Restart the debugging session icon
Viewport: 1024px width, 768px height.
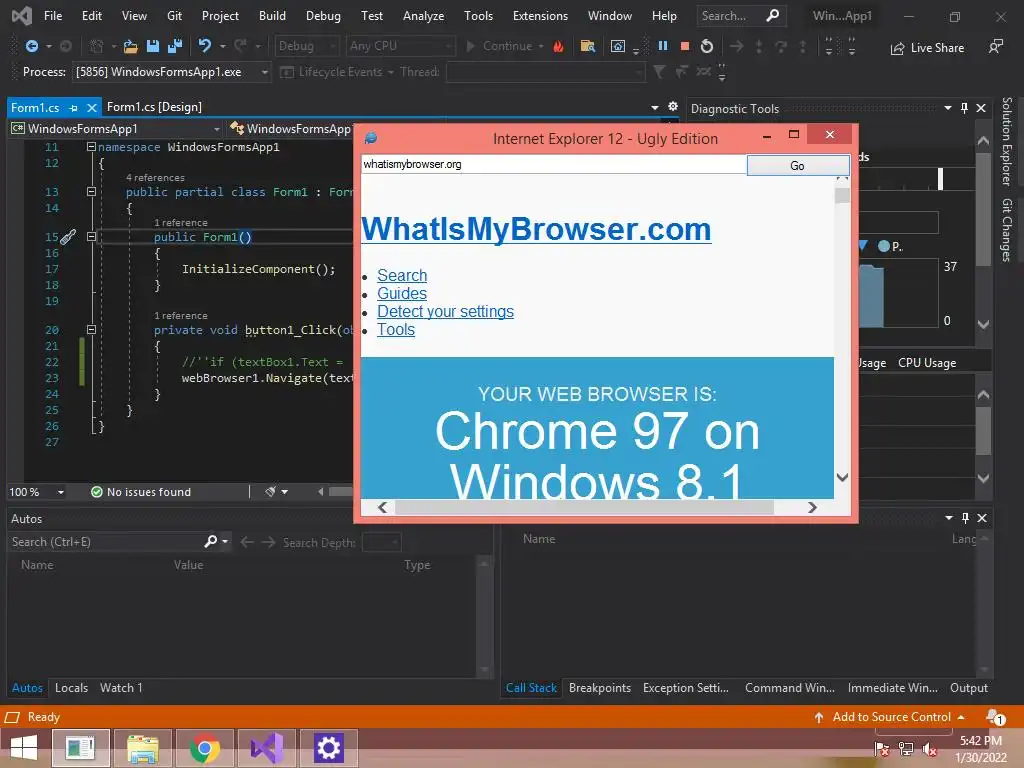pos(707,46)
